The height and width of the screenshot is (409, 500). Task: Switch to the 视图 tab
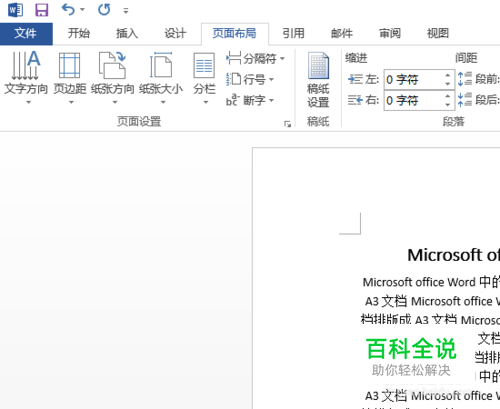coord(438,33)
